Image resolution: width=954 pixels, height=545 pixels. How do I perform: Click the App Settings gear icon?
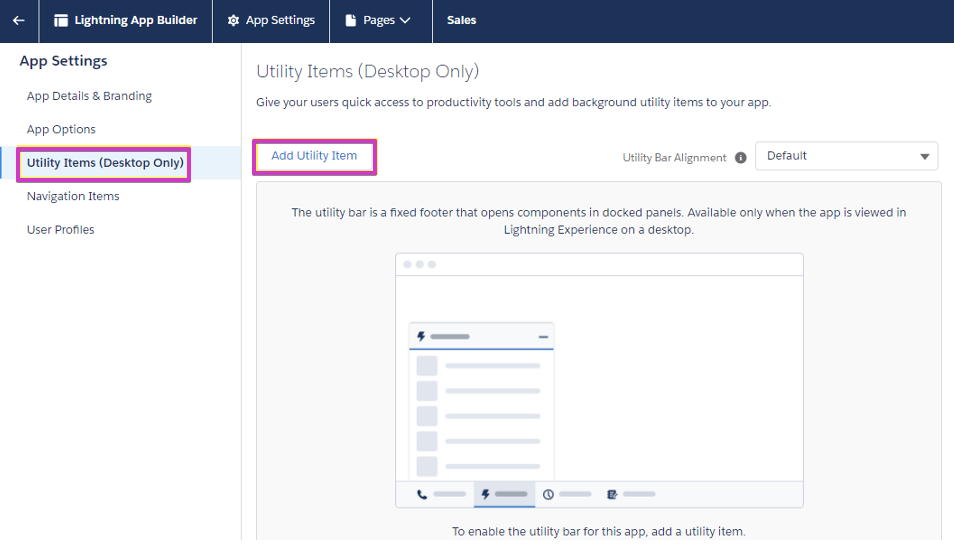tap(233, 20)
